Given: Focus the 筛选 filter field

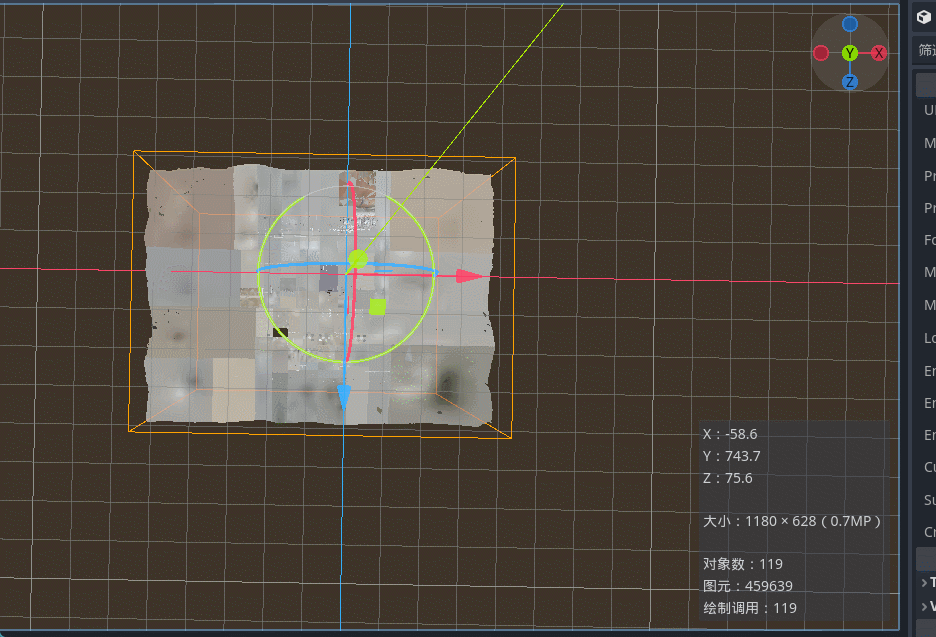Looking at the screenshot, I should point(927,50).
